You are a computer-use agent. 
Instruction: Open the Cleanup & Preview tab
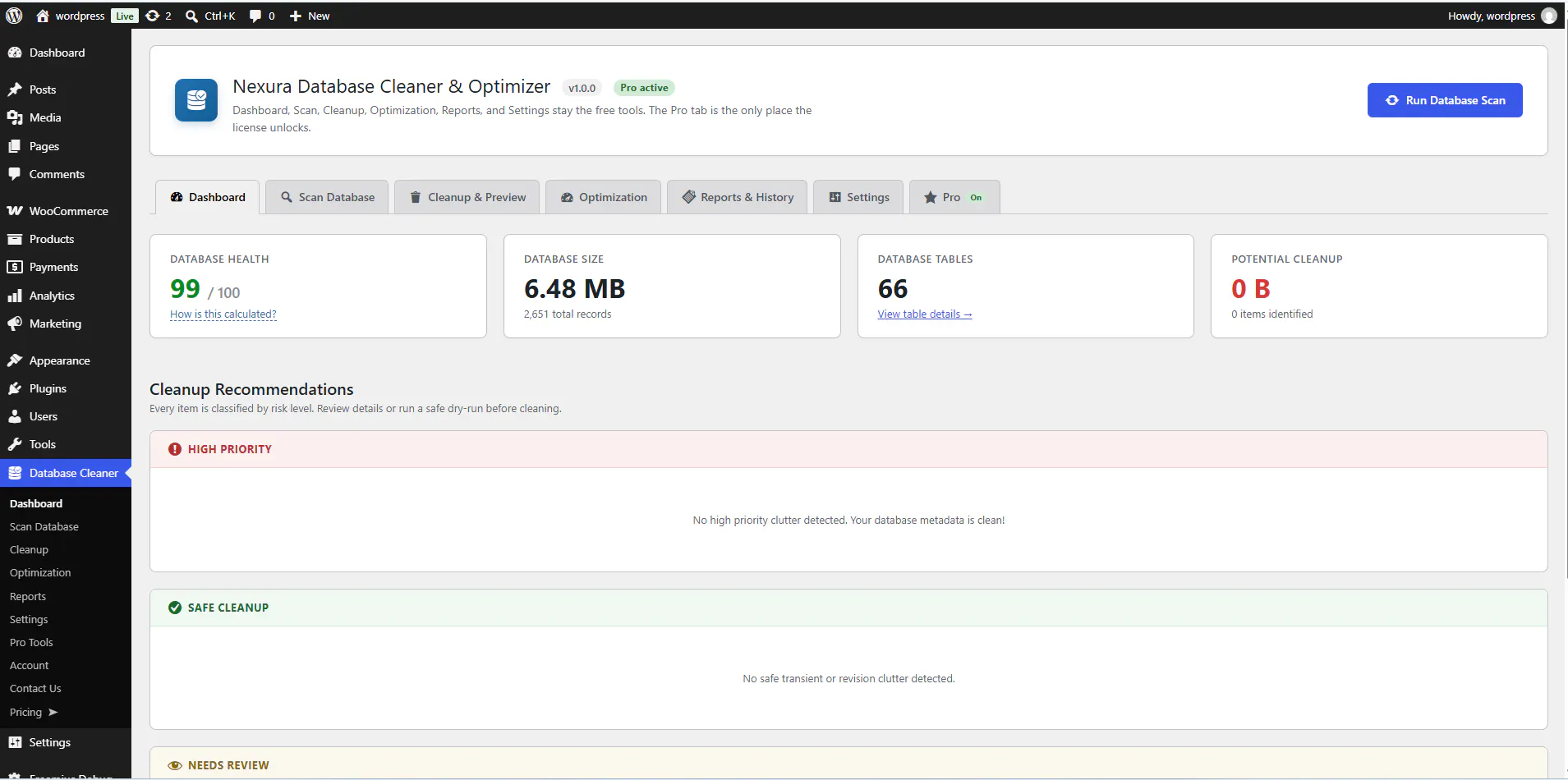467,197
